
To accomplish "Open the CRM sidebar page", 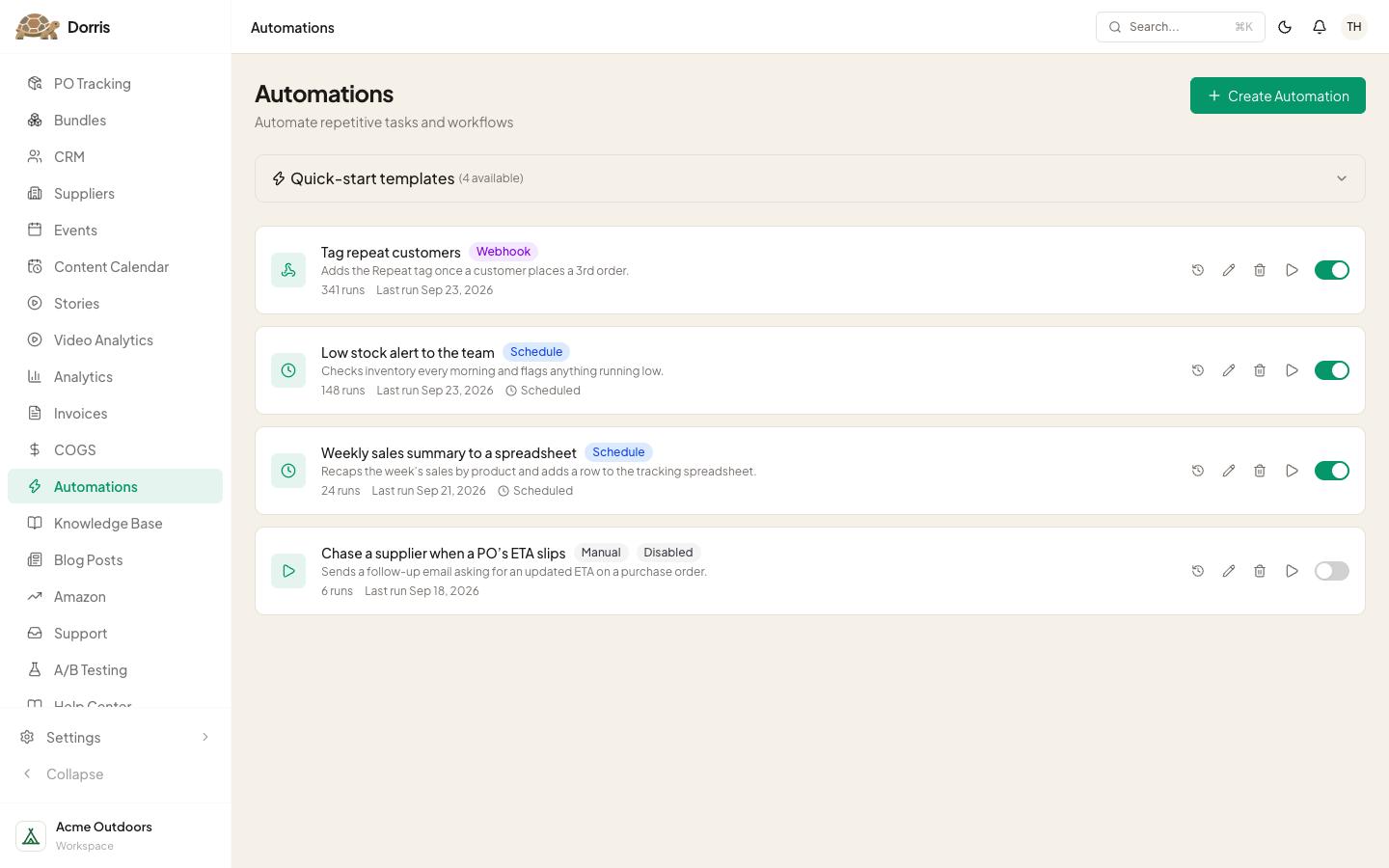I will point(116,156).
